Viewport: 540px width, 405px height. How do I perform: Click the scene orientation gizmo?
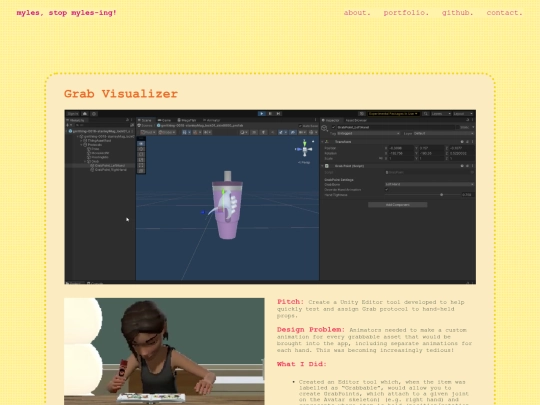point(304,149)
